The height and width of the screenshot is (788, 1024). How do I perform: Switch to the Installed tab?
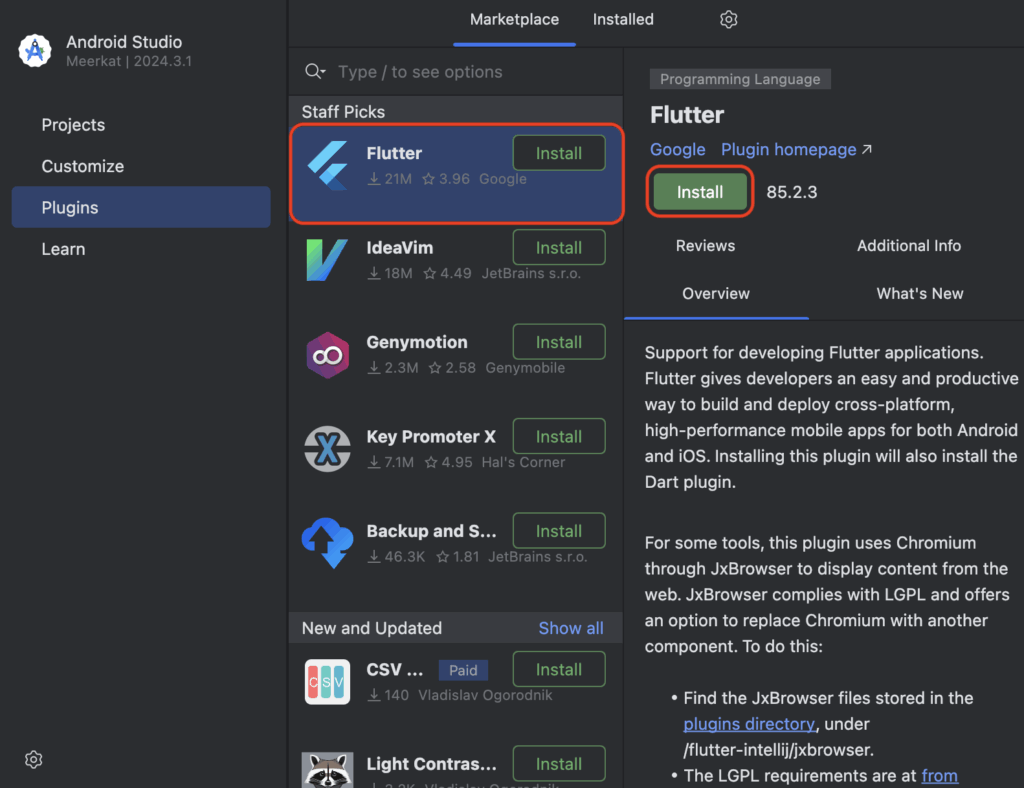click(x=623, y=20)
